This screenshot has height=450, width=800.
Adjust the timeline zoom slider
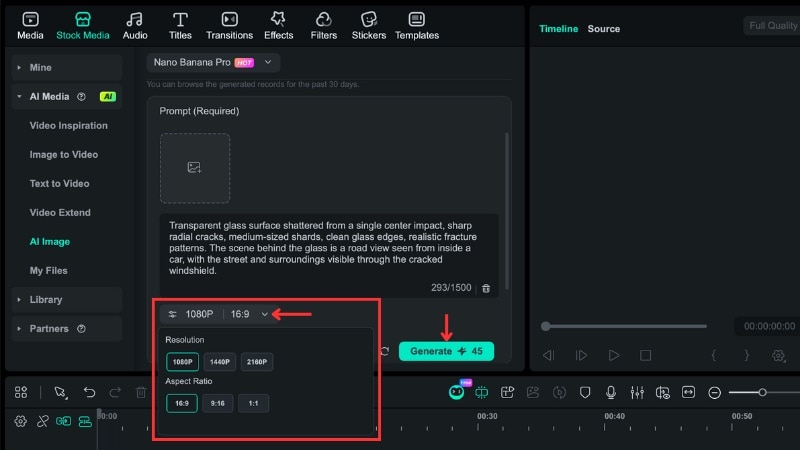point(764,392)
